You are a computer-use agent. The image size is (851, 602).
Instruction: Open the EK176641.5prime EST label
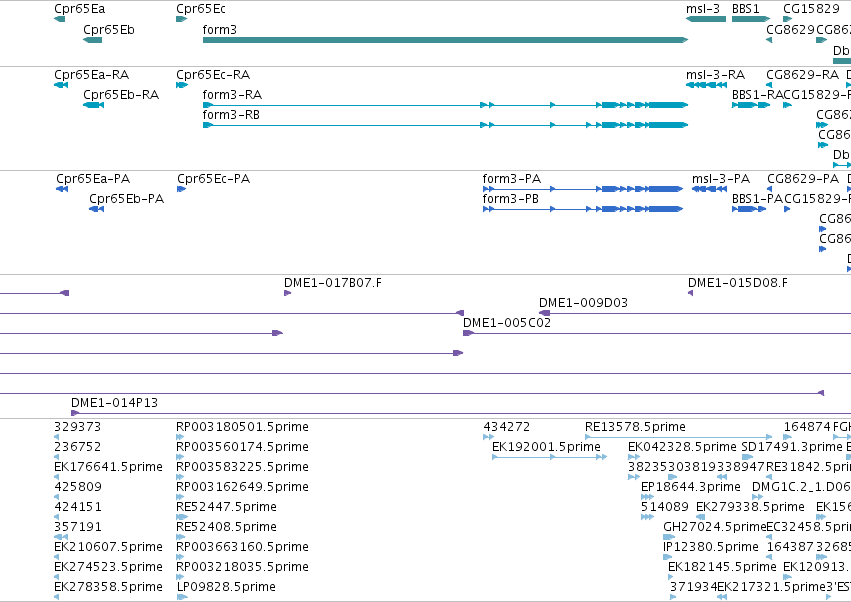point(109,467)
